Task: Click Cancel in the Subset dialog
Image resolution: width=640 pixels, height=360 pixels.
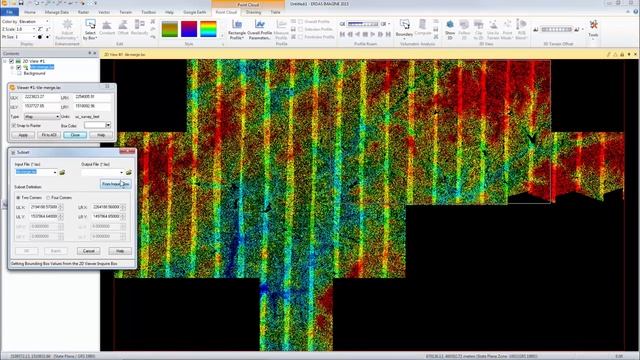Action: click(x=89, y=251)
